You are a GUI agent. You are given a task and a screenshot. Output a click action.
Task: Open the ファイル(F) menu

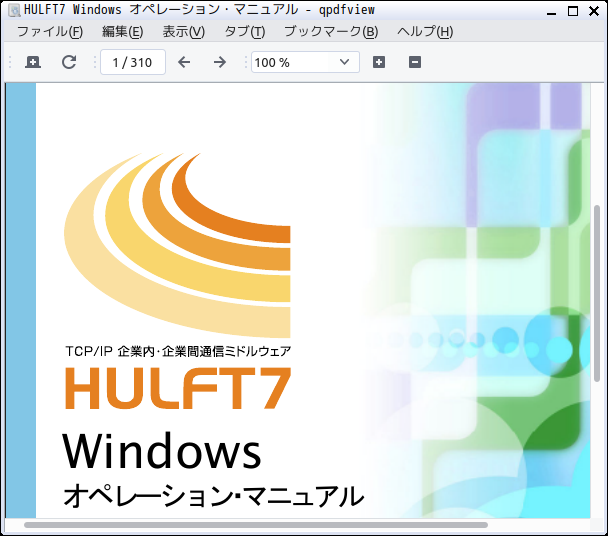tap(50, 31)
